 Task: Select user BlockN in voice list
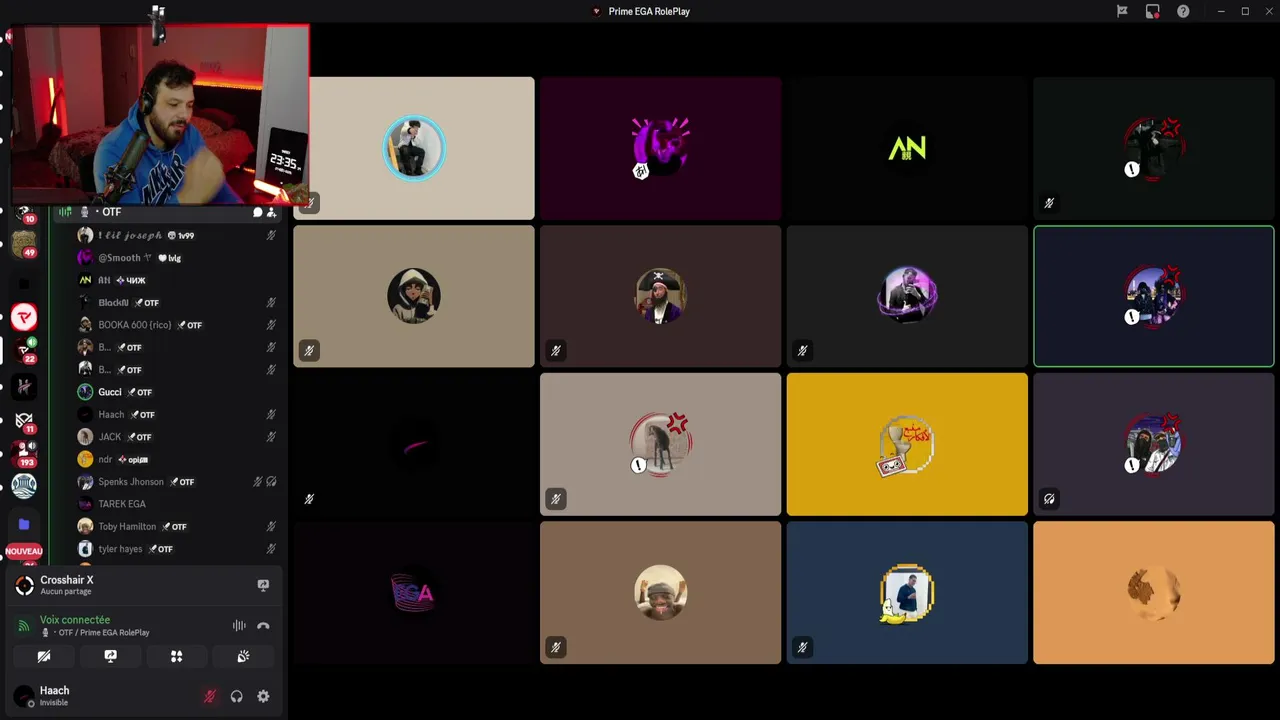pyautogui.click(x=175, y=302)
